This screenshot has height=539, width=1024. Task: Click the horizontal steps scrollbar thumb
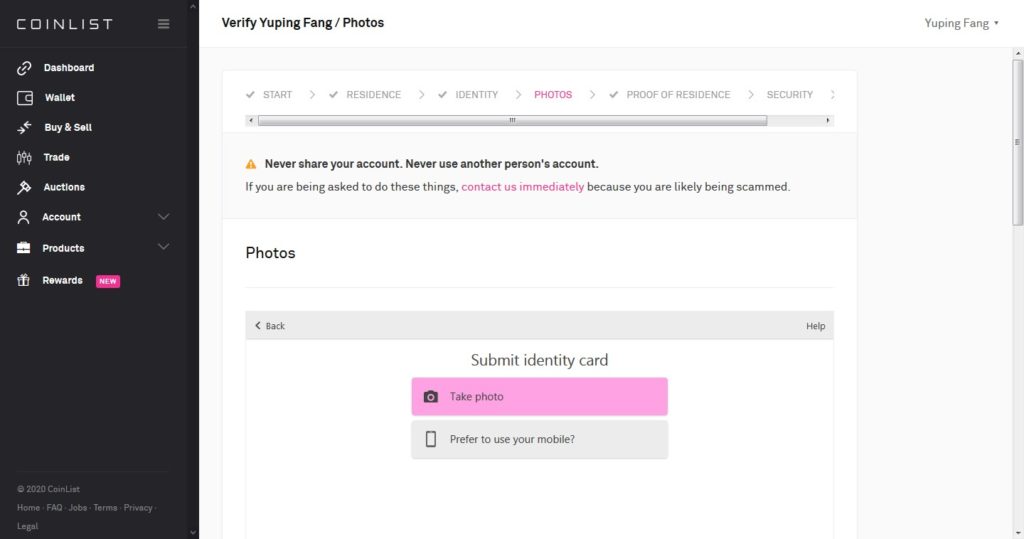tap(512, 120)
